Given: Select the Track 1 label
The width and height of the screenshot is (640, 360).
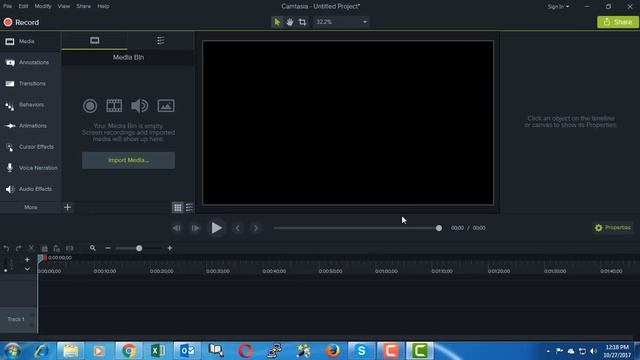Looking at the screenshot, I should point(16,319).
